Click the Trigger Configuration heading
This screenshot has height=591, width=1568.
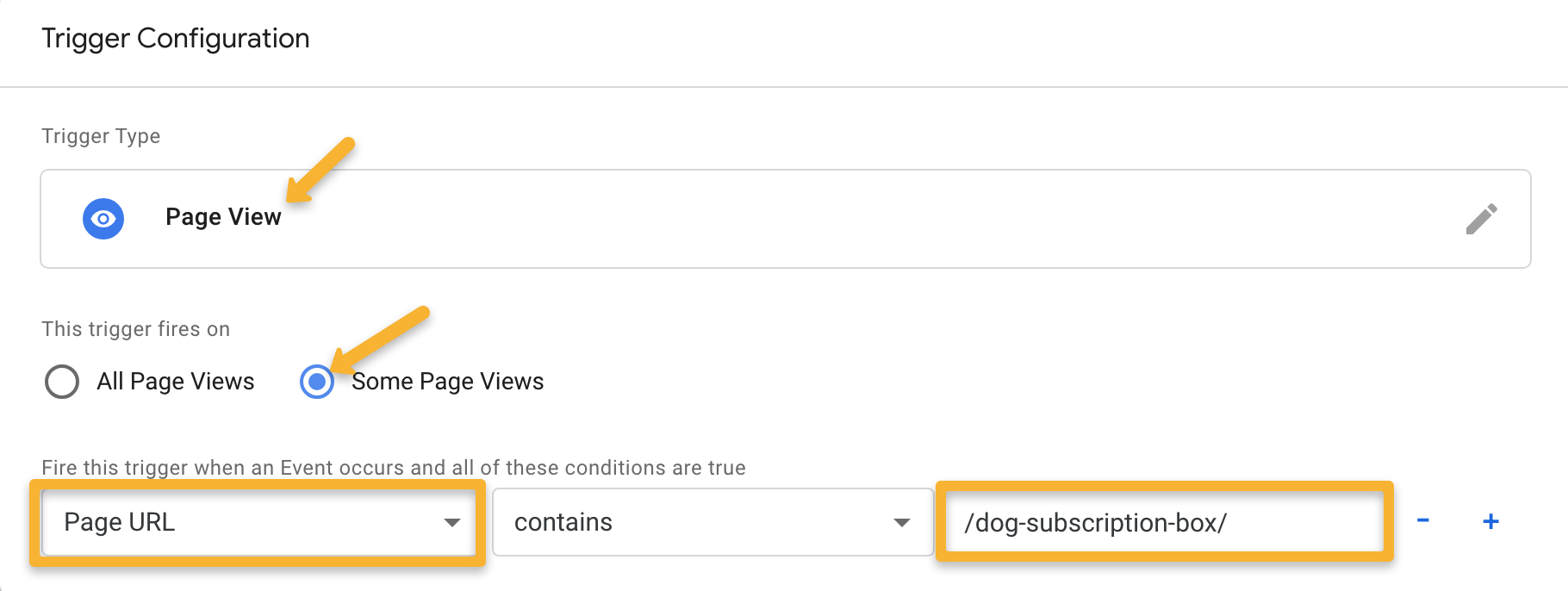[176, 39]
